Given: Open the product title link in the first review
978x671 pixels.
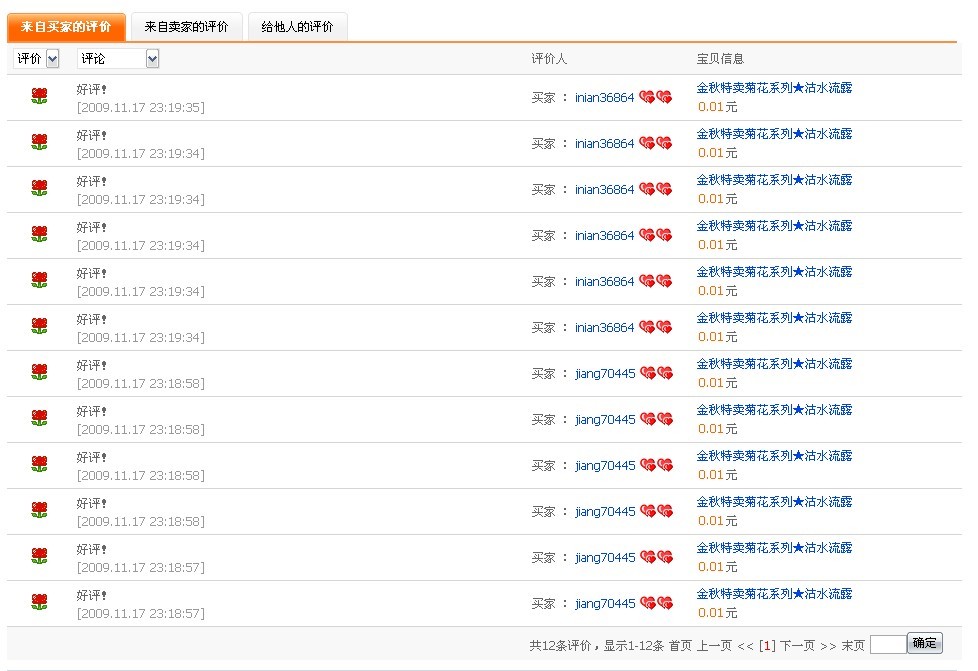Looking at the screenshot, I should point(774,88).
